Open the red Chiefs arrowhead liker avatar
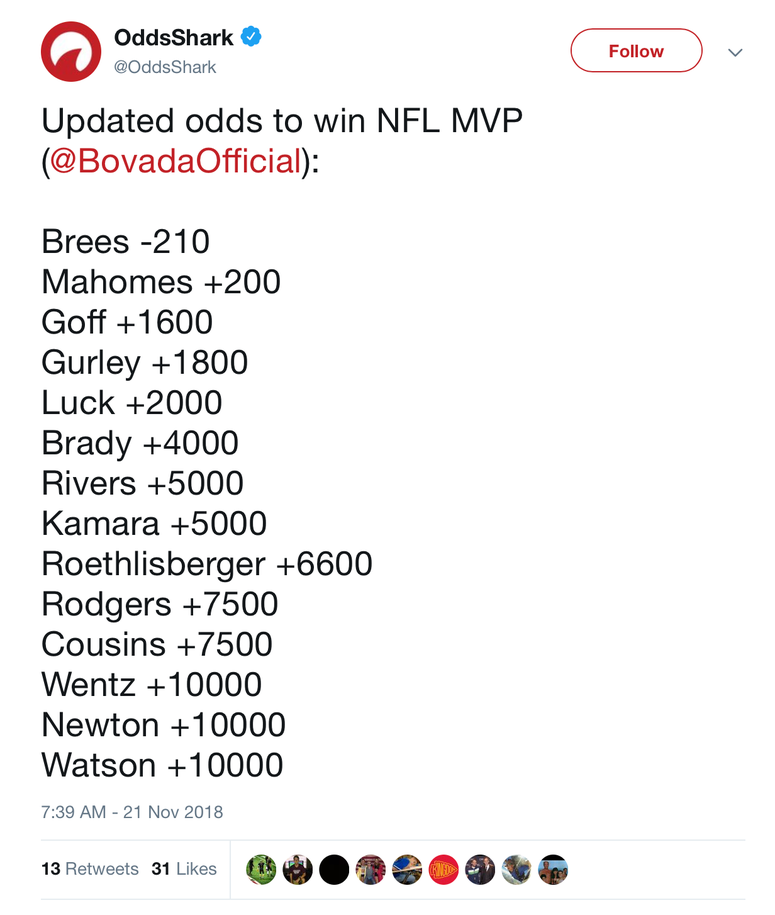The width and height of the screenshot is (775, 915). pyautogui.click(x=444, y=869)
